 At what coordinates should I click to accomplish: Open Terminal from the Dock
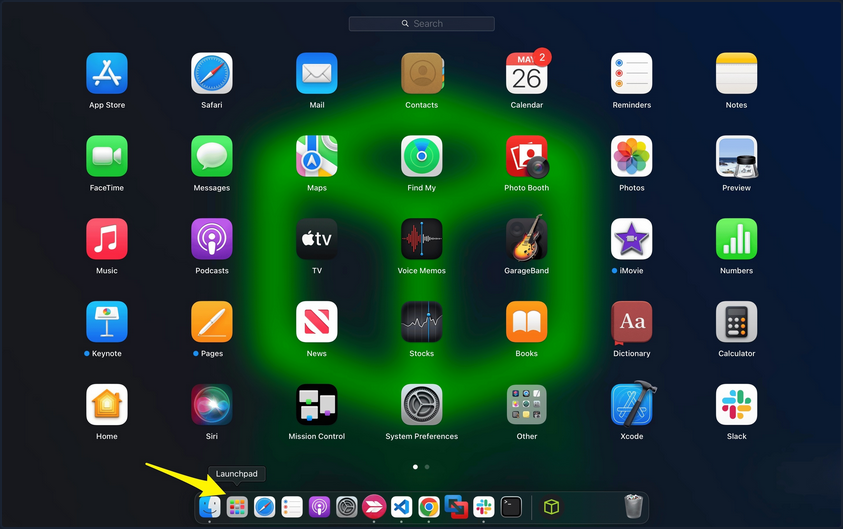pos(511,507)
